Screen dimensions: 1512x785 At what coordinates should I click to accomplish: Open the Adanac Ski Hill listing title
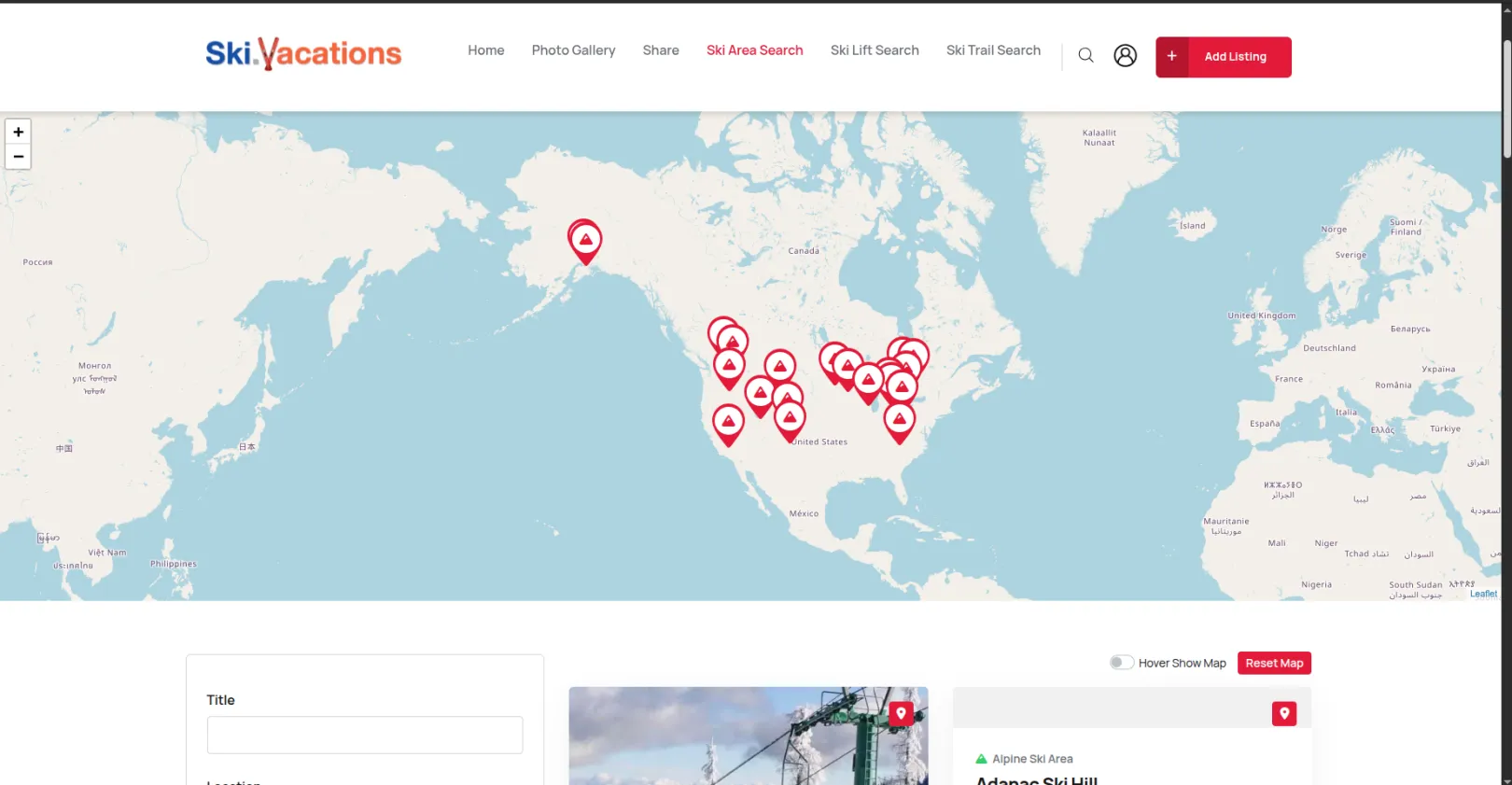[1036, 780]
